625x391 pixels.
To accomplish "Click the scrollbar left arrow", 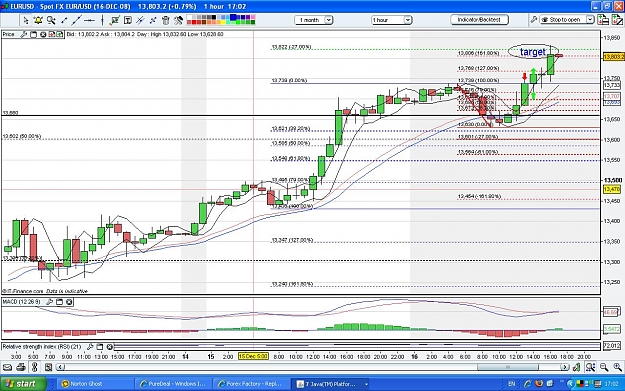I will [61, 367].
